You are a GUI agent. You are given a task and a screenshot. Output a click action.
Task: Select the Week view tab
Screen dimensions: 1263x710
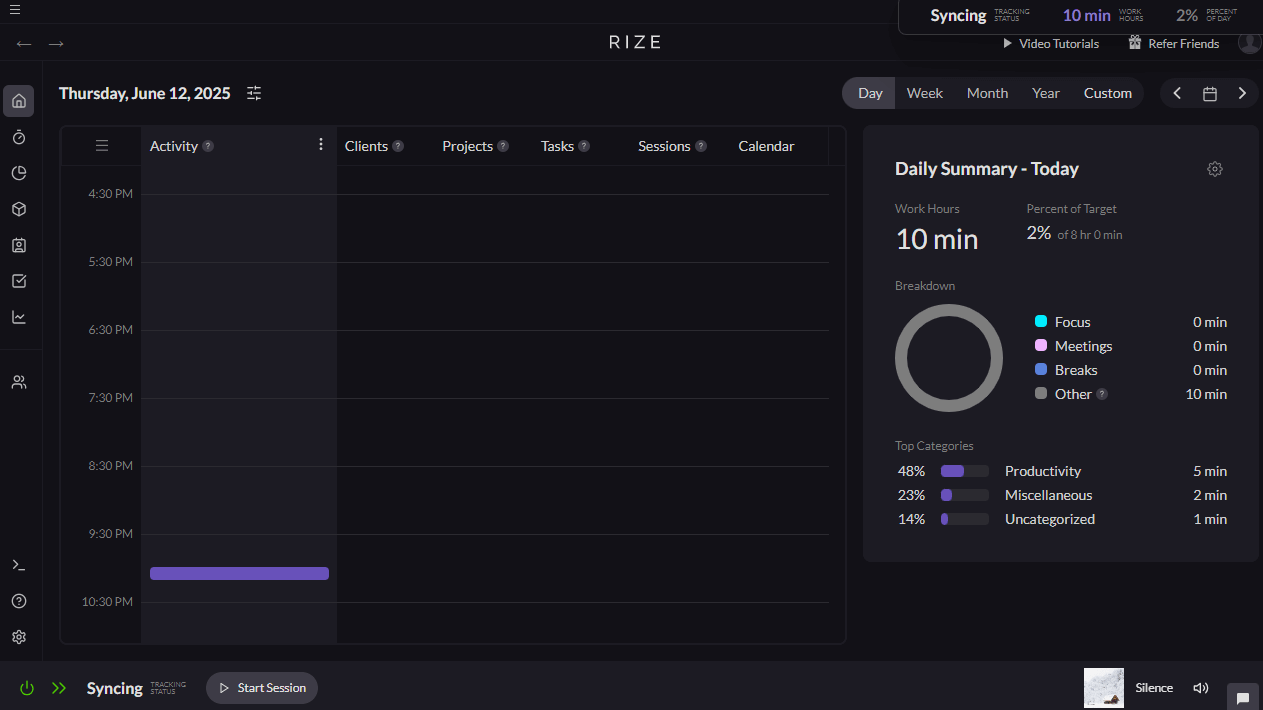pos(925,93)
